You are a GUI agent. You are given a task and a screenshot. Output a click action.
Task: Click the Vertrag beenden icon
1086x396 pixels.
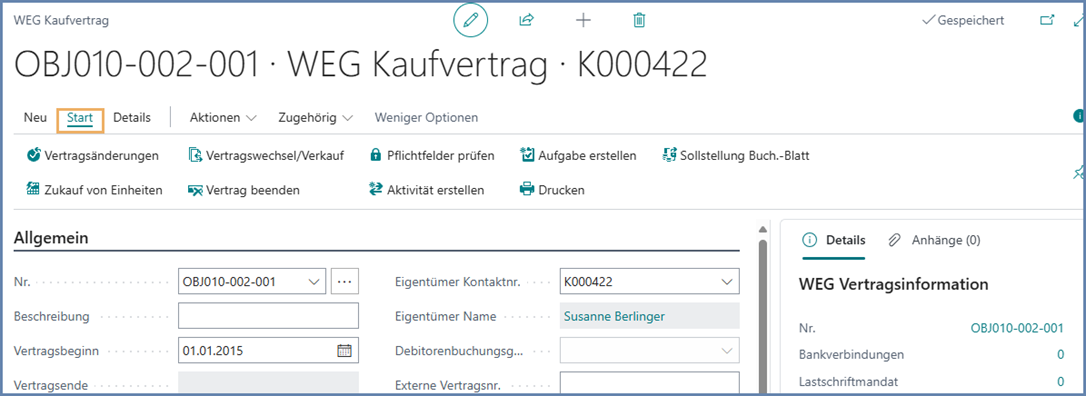tap(195, 190)
